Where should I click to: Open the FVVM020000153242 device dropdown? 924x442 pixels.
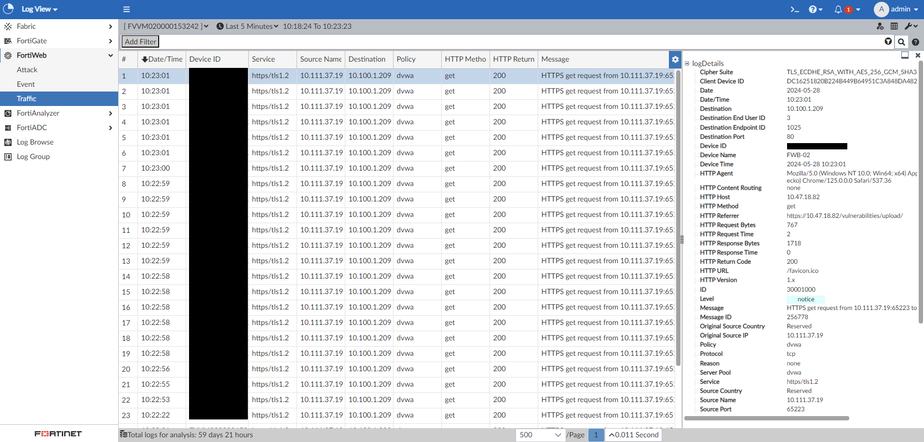(166, 27)
